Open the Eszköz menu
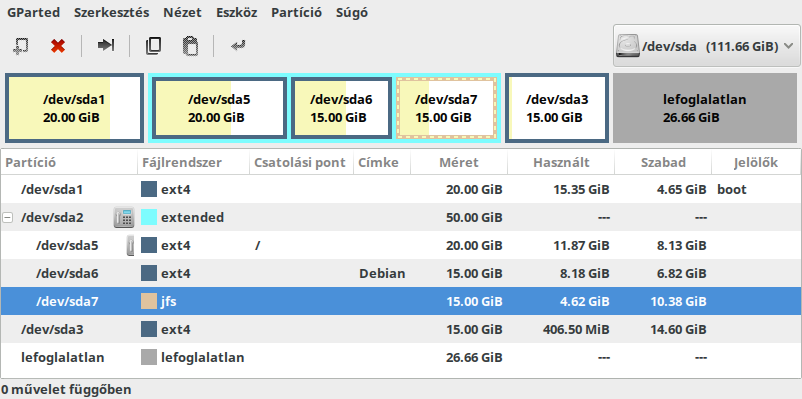Viewport: 802px width, 399px height. [x=236, y=13]
